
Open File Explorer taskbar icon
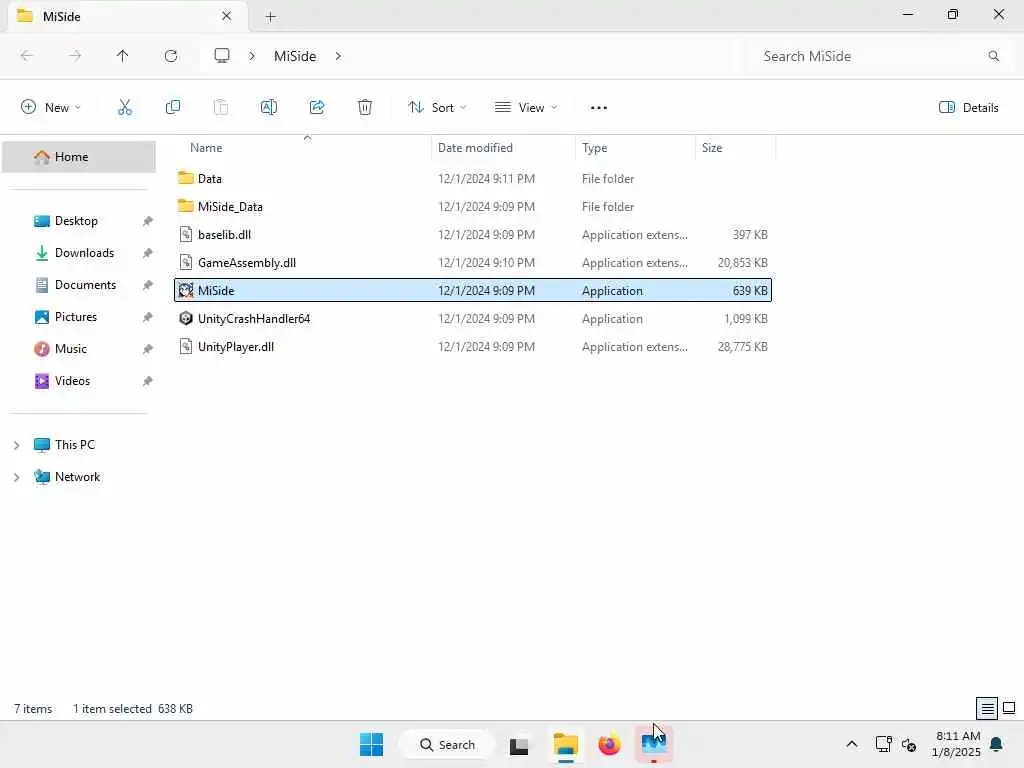pos(566,744)
